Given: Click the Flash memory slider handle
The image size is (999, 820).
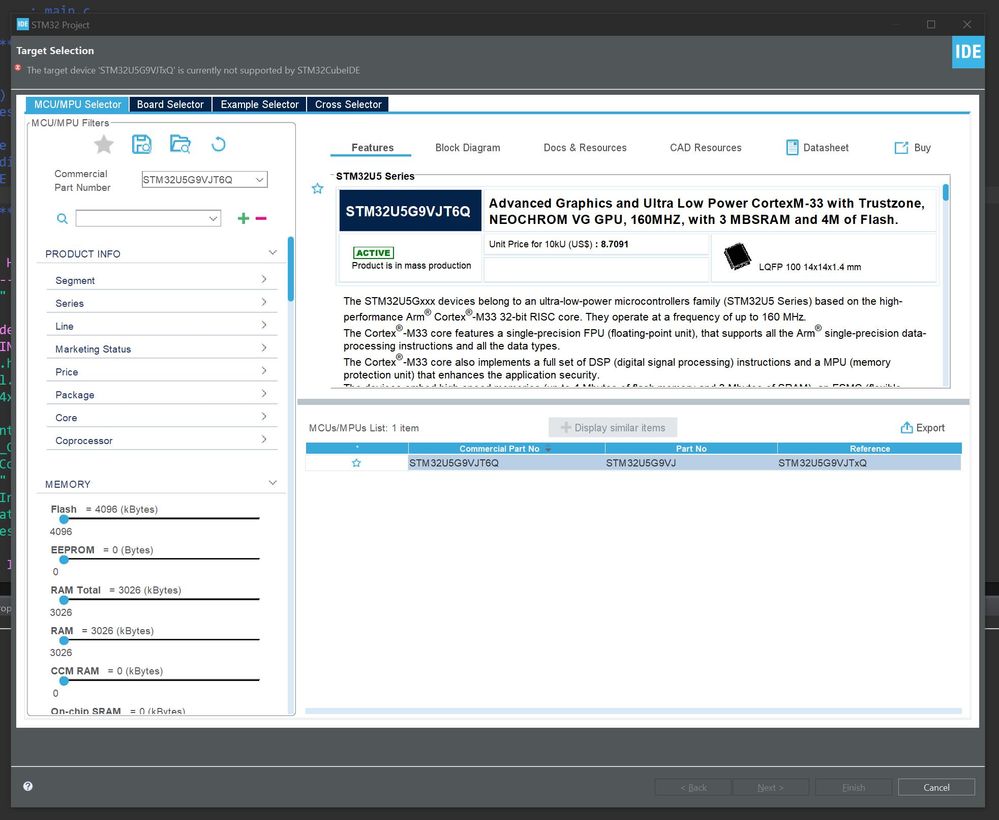Looking at the screenshot, I should (x=64, y=519).
